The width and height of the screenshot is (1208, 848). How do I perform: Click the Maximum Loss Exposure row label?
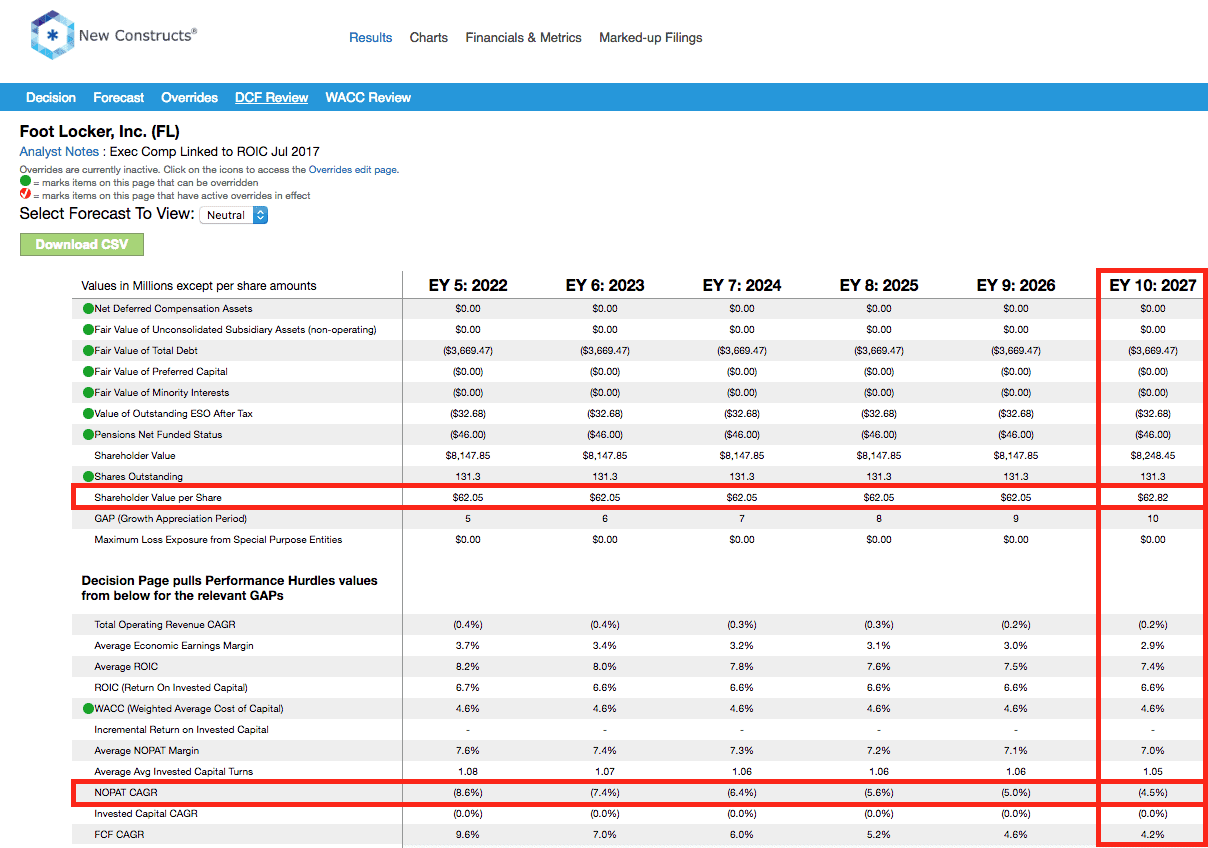[218, 540]
